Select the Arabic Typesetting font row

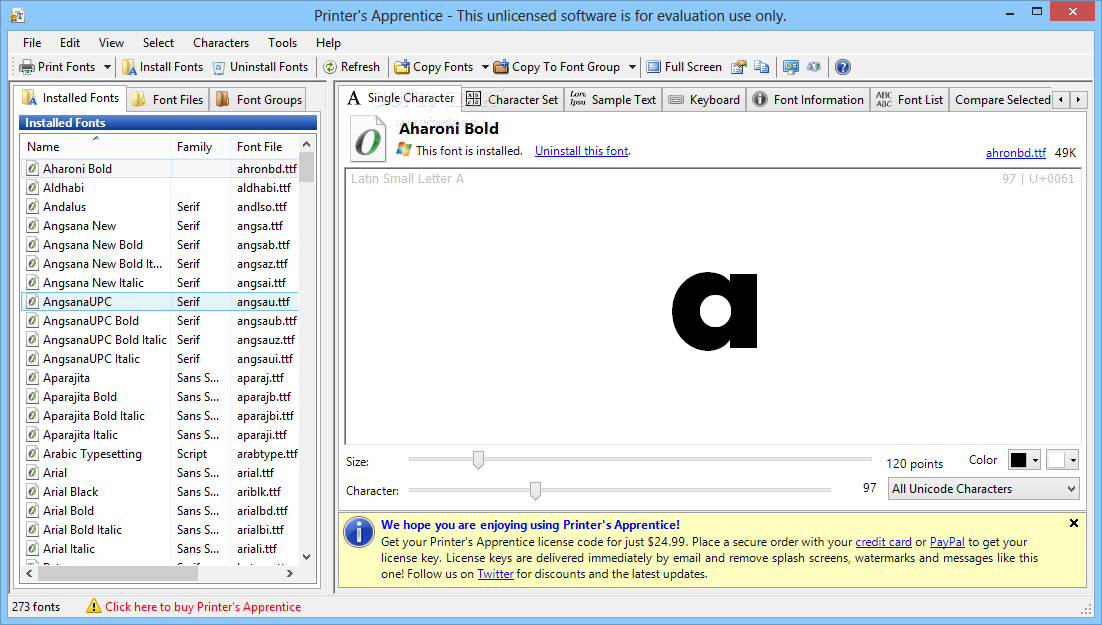click(160, 453)
